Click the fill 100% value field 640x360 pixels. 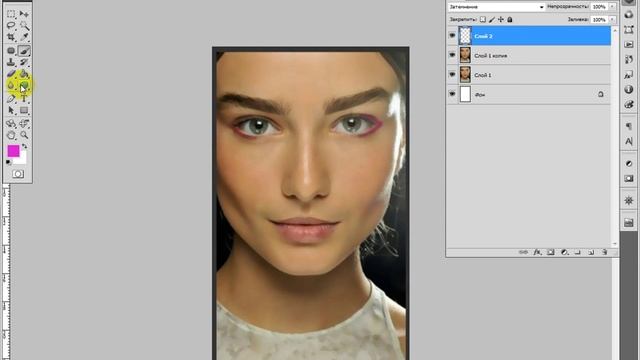599,19
